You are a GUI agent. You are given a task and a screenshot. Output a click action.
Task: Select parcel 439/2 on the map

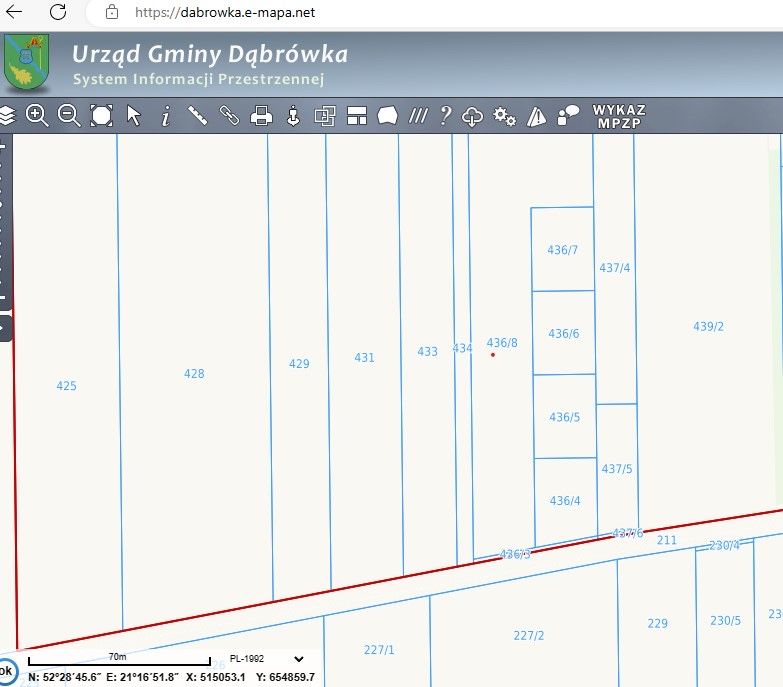pyautogui.click(x=708, y=327)
